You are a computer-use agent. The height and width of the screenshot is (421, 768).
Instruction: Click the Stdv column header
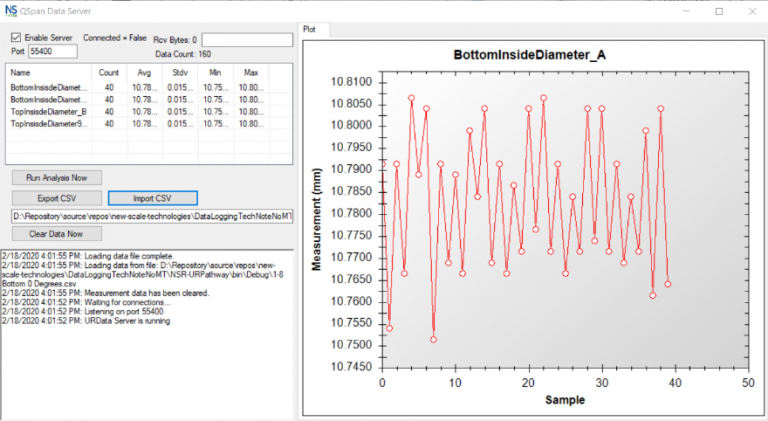coord(180,73)
